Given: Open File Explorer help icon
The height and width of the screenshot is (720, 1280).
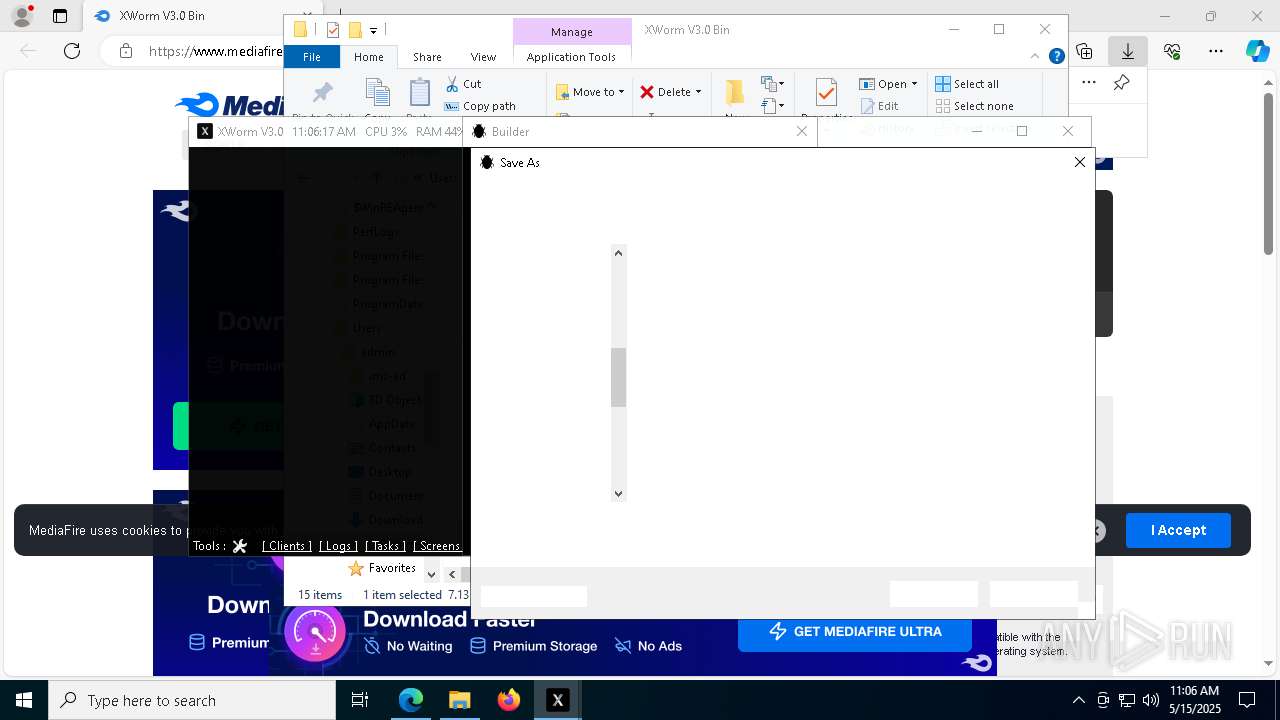Looking at the screenshot, I should tap(1056, 57).
